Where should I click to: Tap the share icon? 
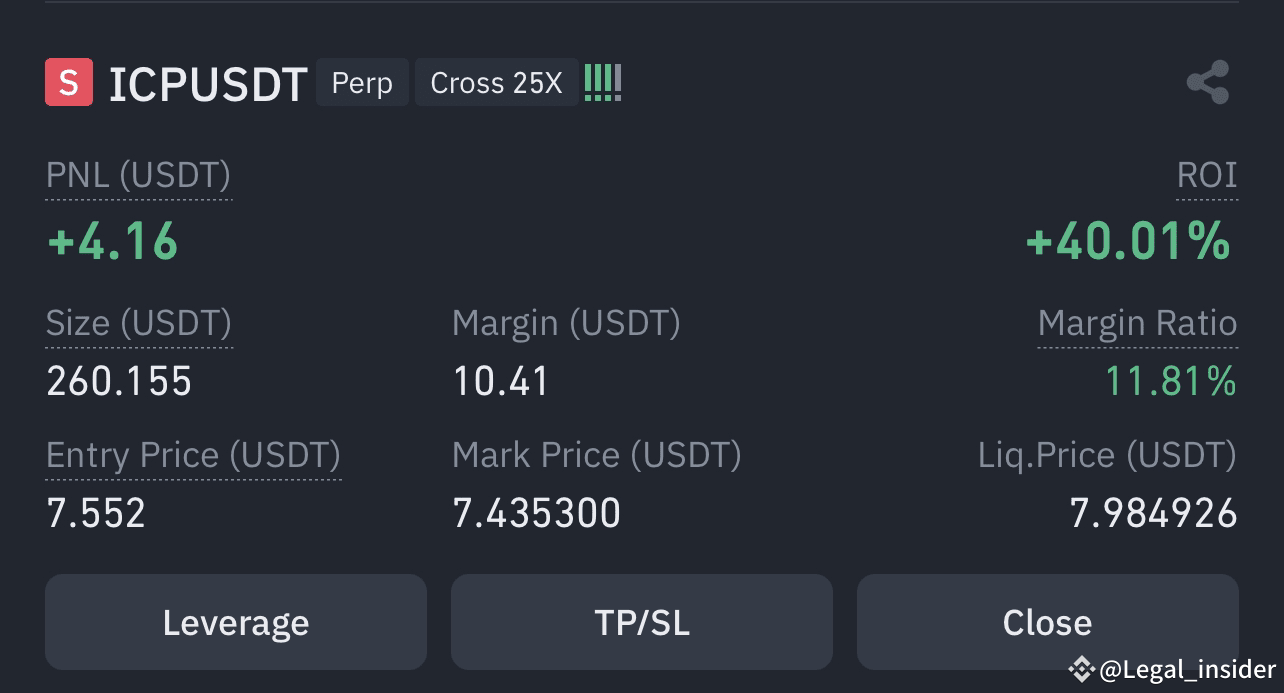pyautogui.click(x=1208, y=82)
